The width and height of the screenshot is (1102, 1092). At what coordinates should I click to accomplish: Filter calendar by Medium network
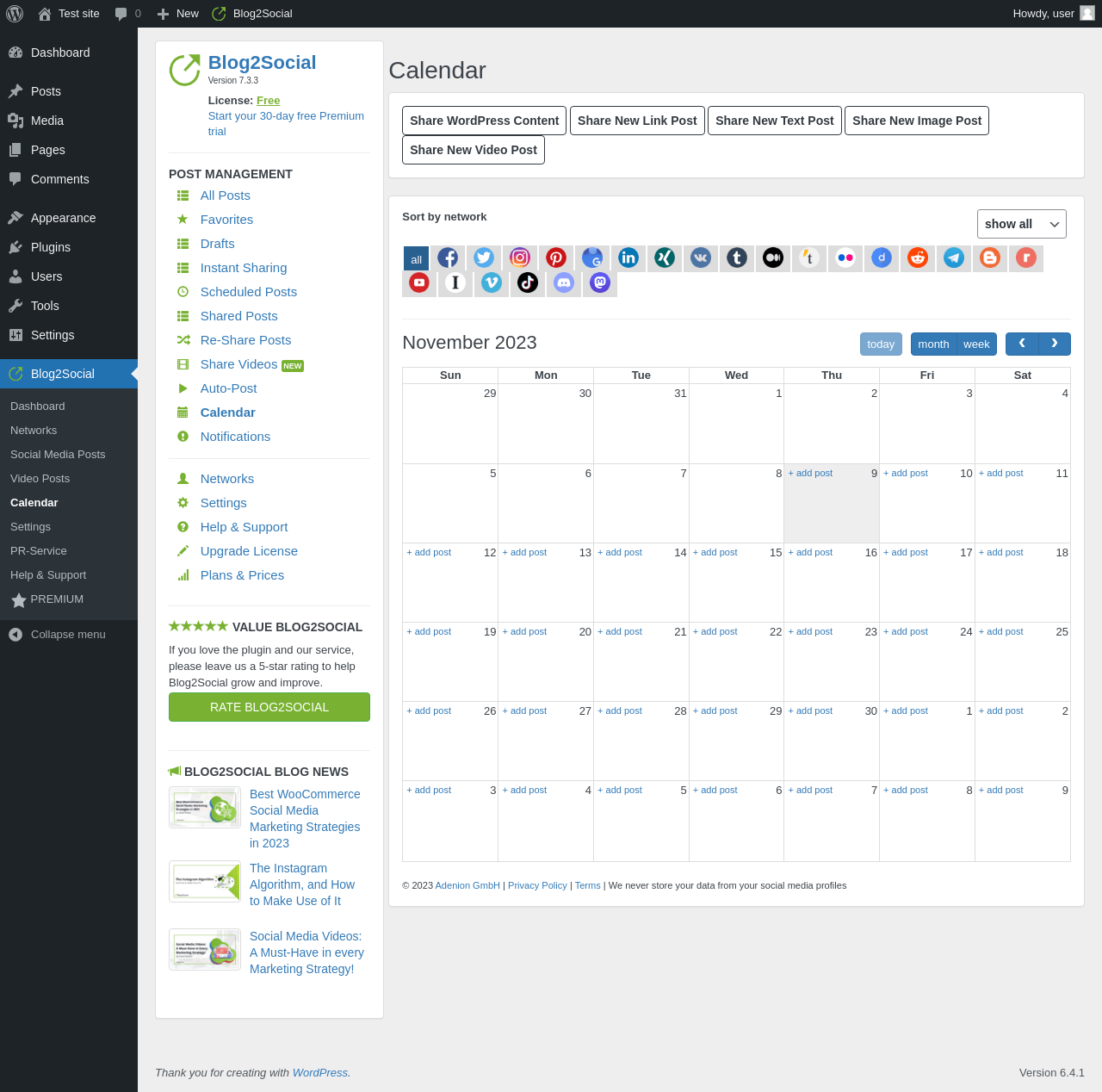pos(773,257)
